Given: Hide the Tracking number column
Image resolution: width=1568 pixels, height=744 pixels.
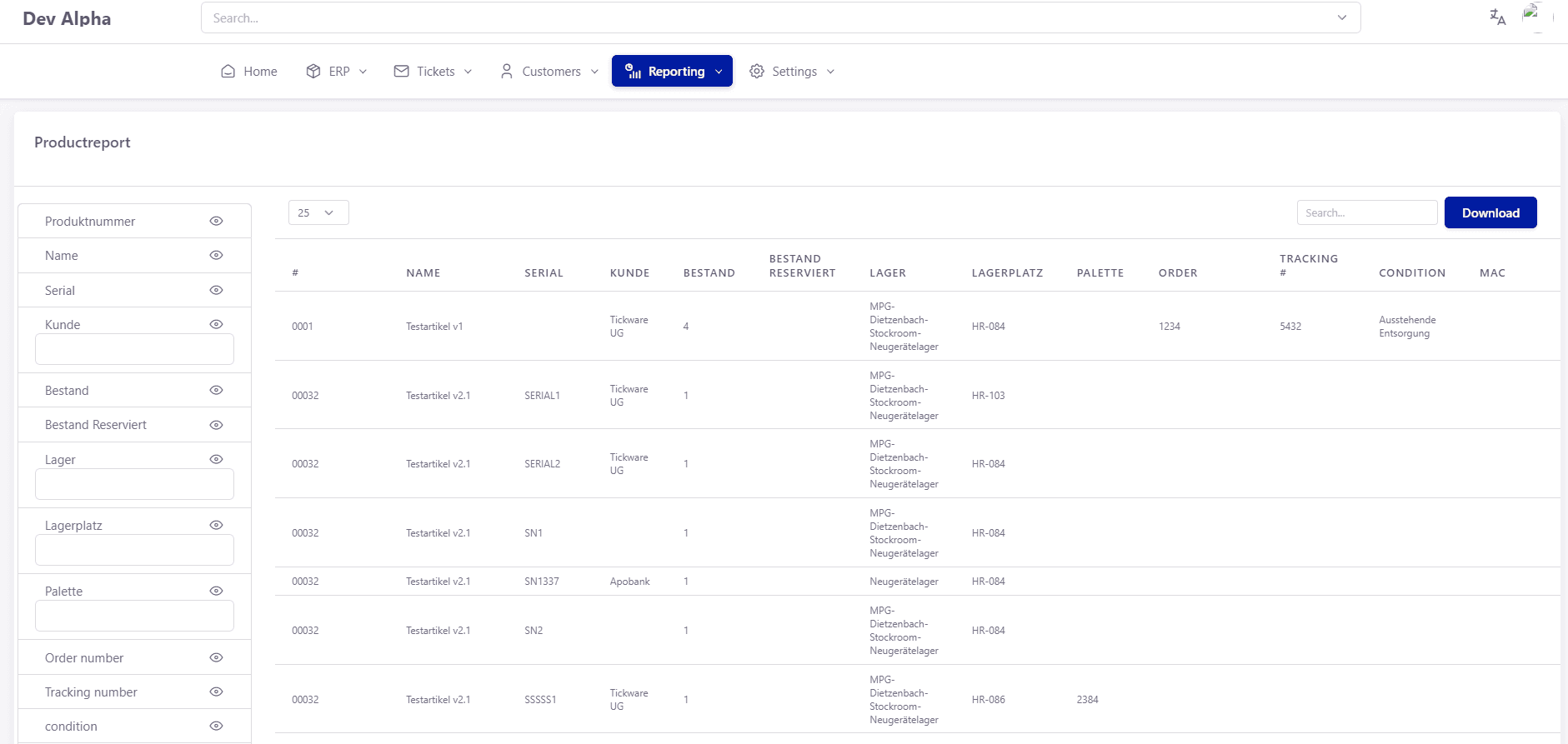Looking at the screenshot, I should pyautogui.click(x=216, y=692).
